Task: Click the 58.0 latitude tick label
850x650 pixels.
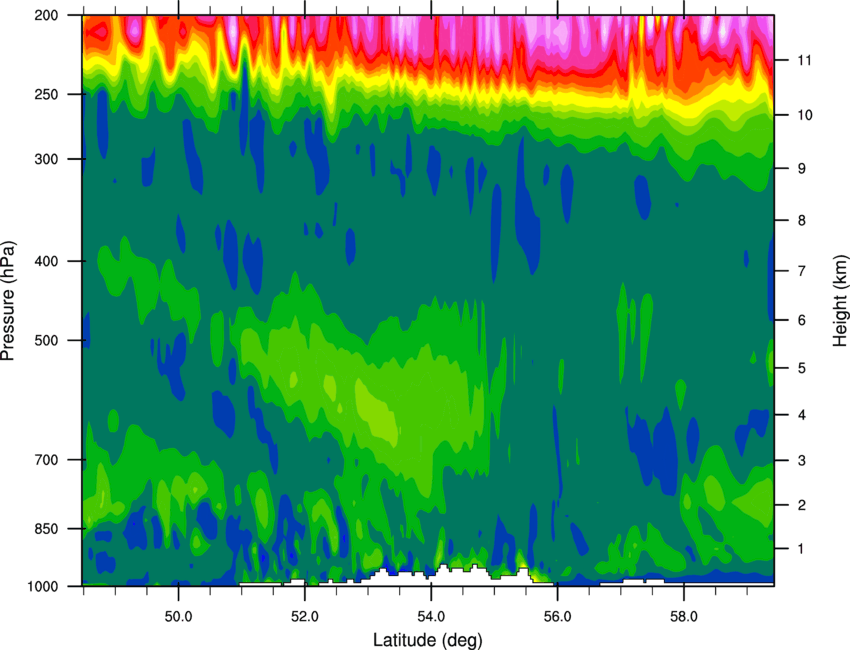Action: (x=684, y=617)
